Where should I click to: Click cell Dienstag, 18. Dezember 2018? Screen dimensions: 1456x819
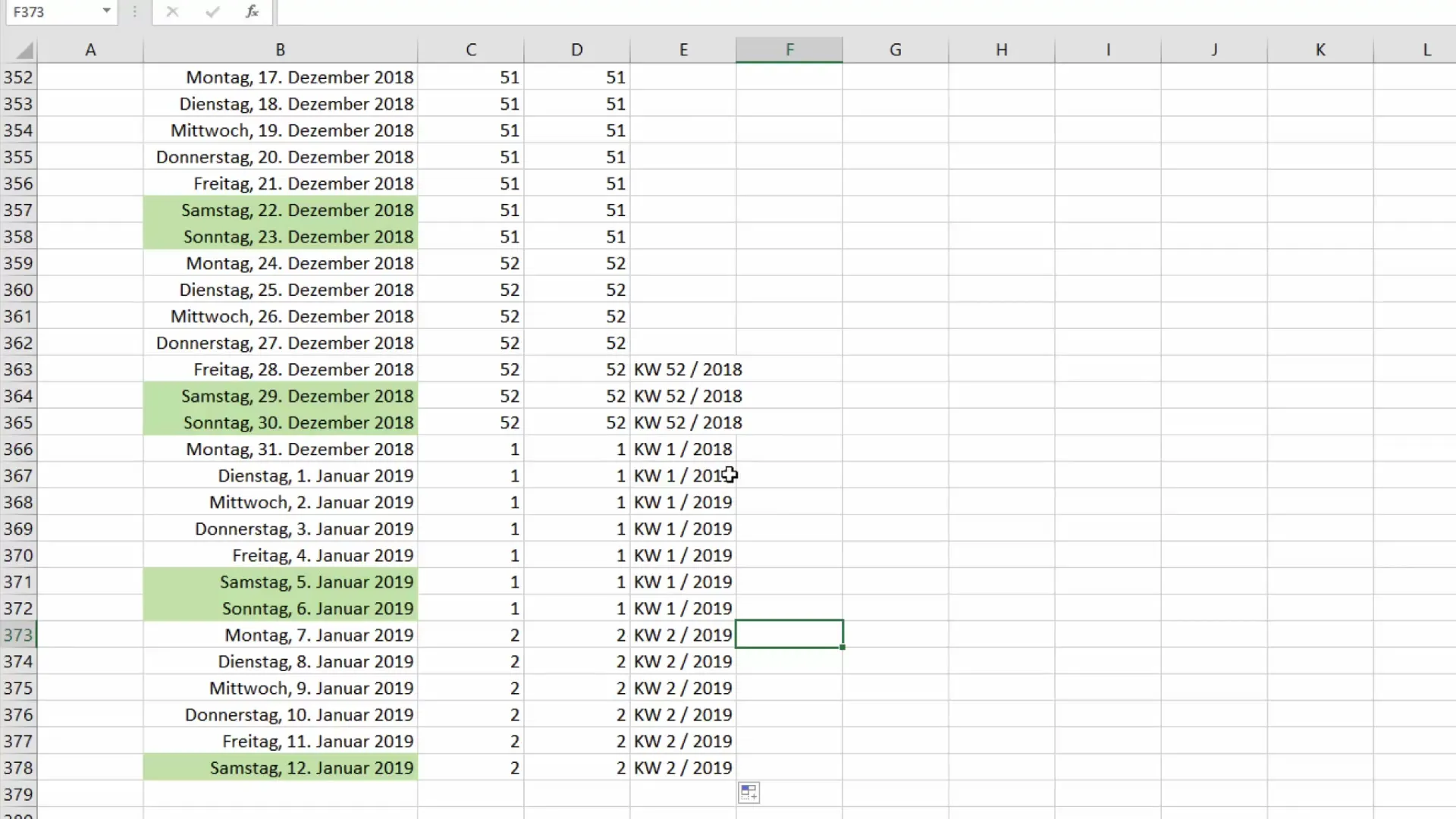tap(281, 104)
